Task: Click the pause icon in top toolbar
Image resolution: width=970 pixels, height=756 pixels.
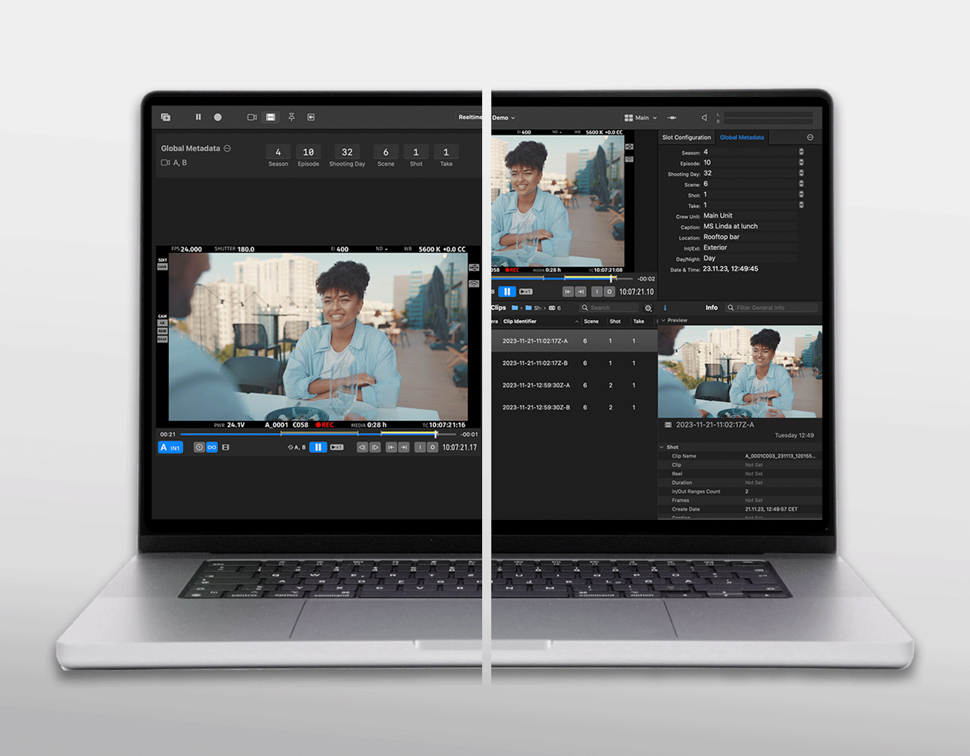Action: (198, 117)
